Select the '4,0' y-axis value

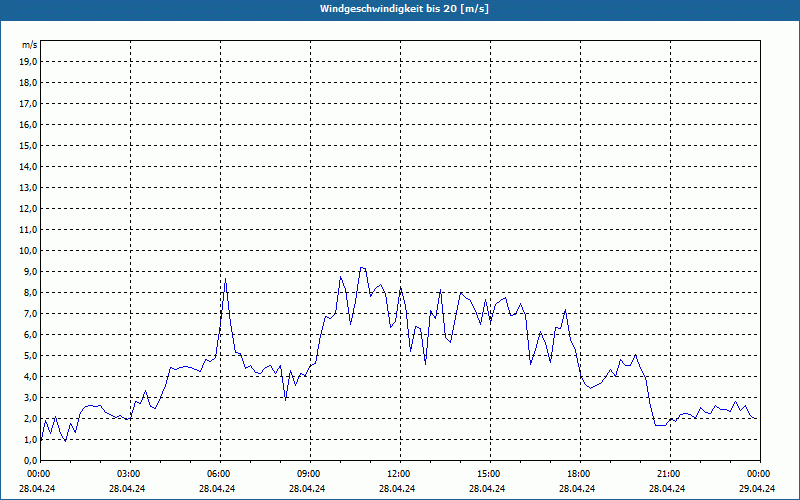coord(31,376)
